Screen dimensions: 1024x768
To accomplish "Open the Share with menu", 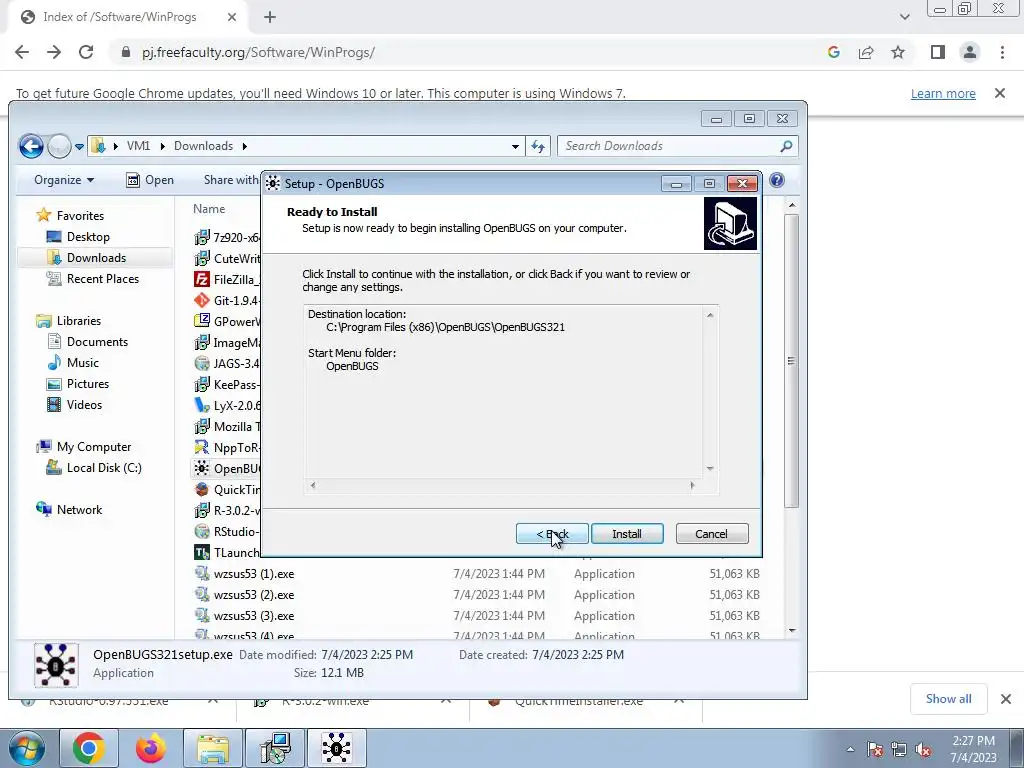I will pos(230,180).
